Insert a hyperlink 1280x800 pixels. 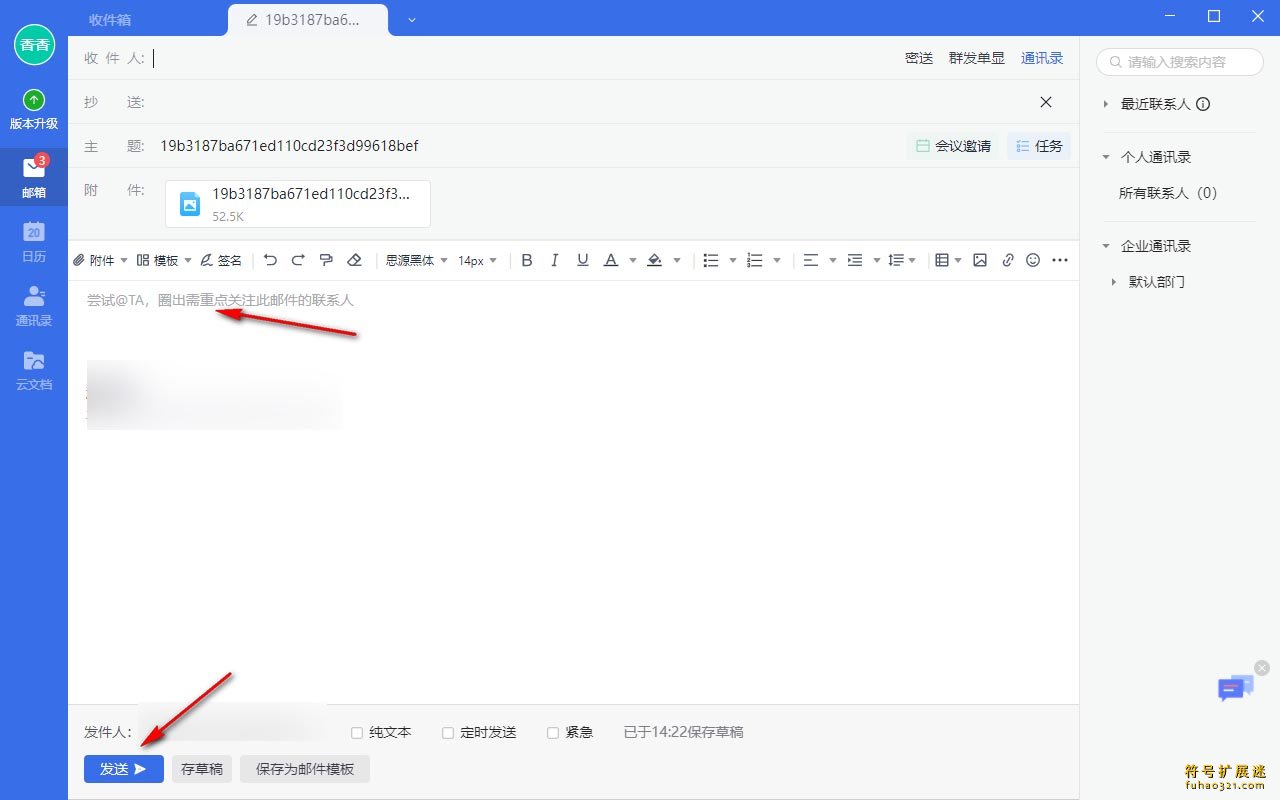coord(1008,260)
